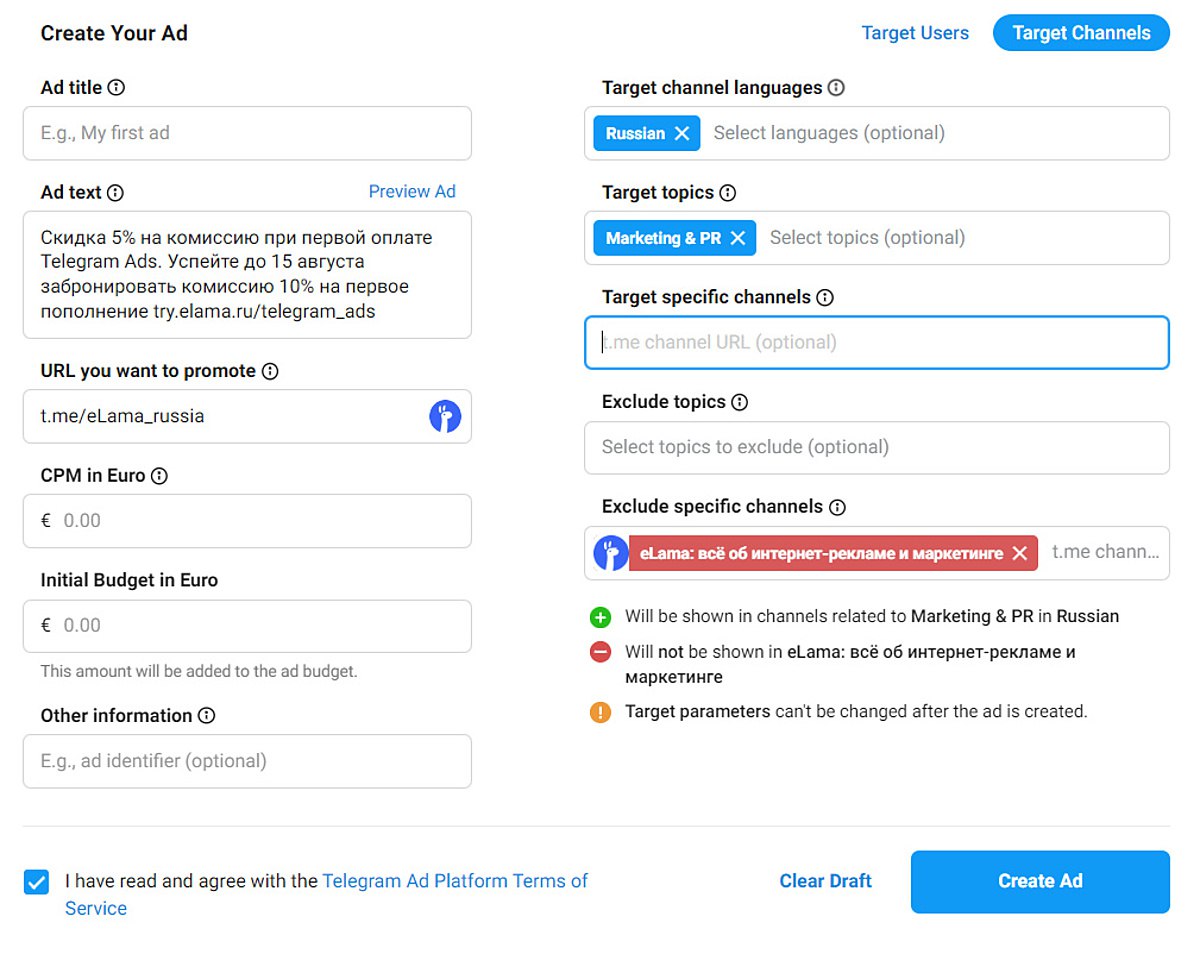
Task: Click the info icon next to Ad title
Action: click(x=116, y=88)
